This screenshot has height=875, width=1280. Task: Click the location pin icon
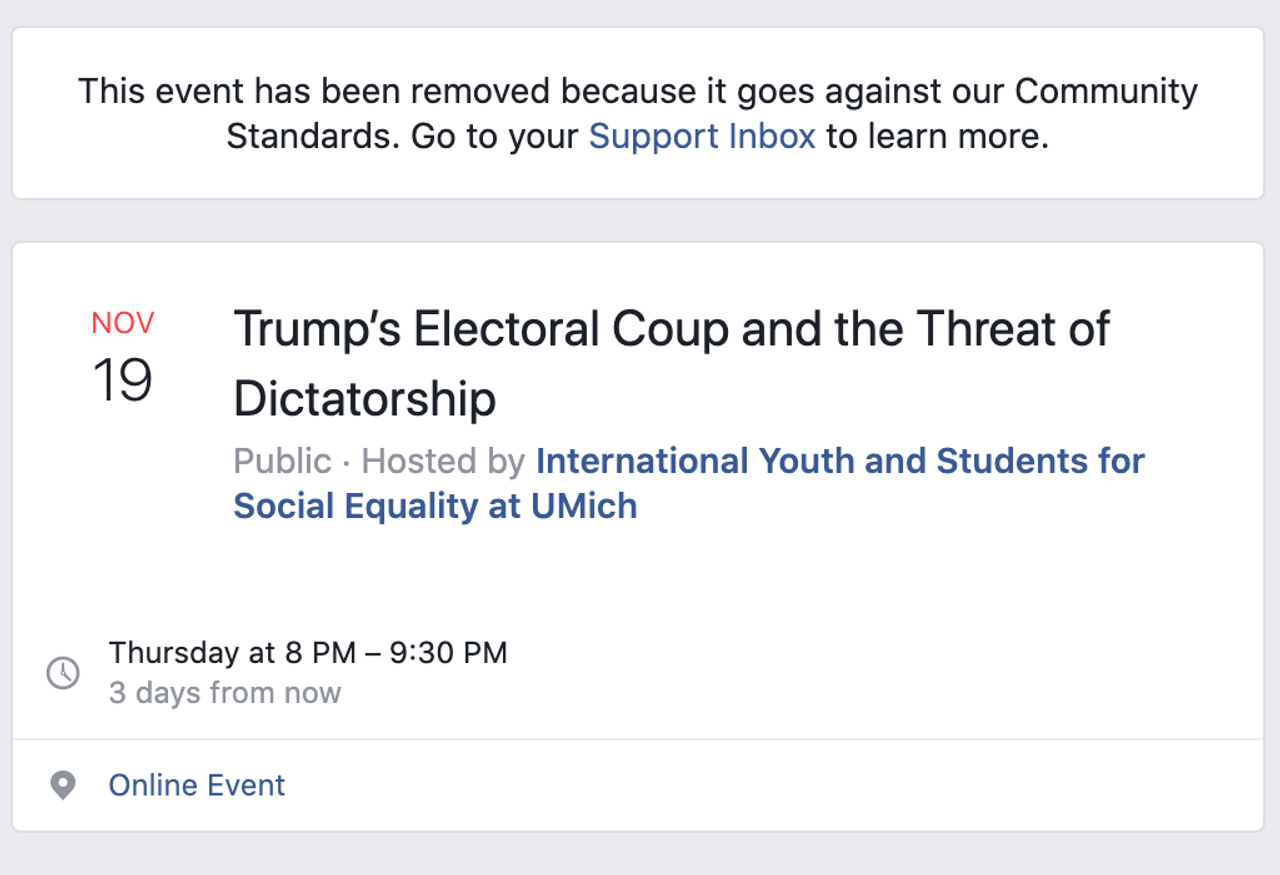[63, 786]
